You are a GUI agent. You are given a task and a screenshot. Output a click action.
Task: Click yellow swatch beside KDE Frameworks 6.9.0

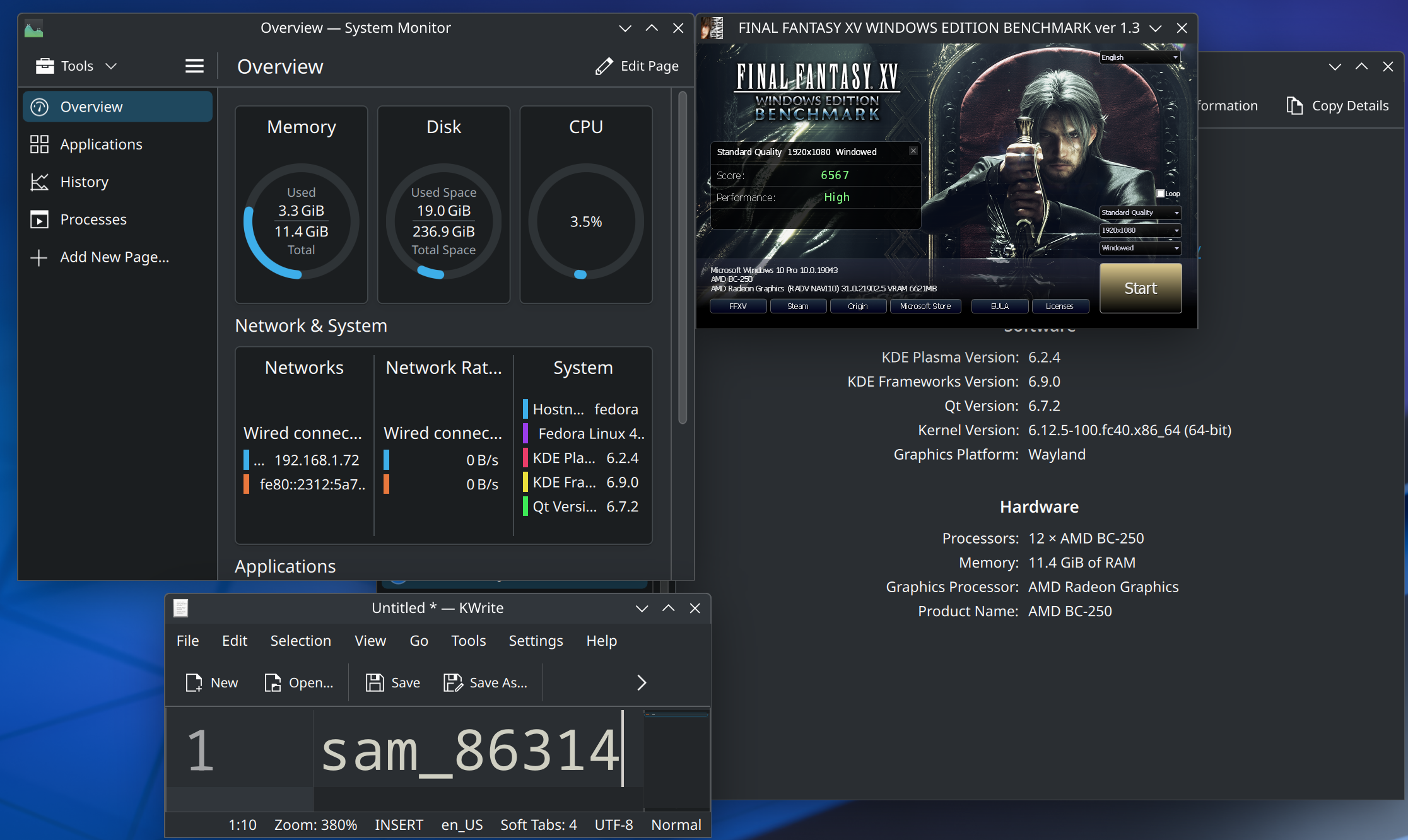pos(525,482)
